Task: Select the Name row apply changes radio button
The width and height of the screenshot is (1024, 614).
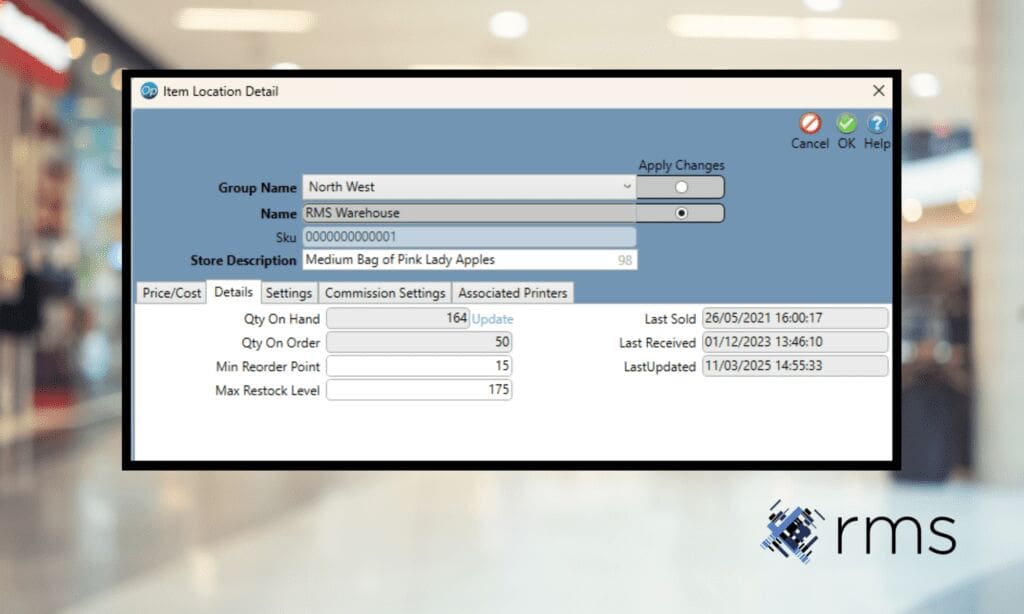Action: click(x=681, y=213)
